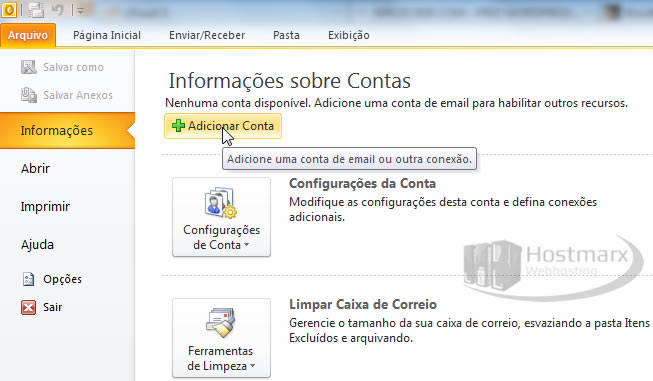Screen dimensions: 653x381
Task: Click the Configurações da Conta heading text
Action: [362, 183]
